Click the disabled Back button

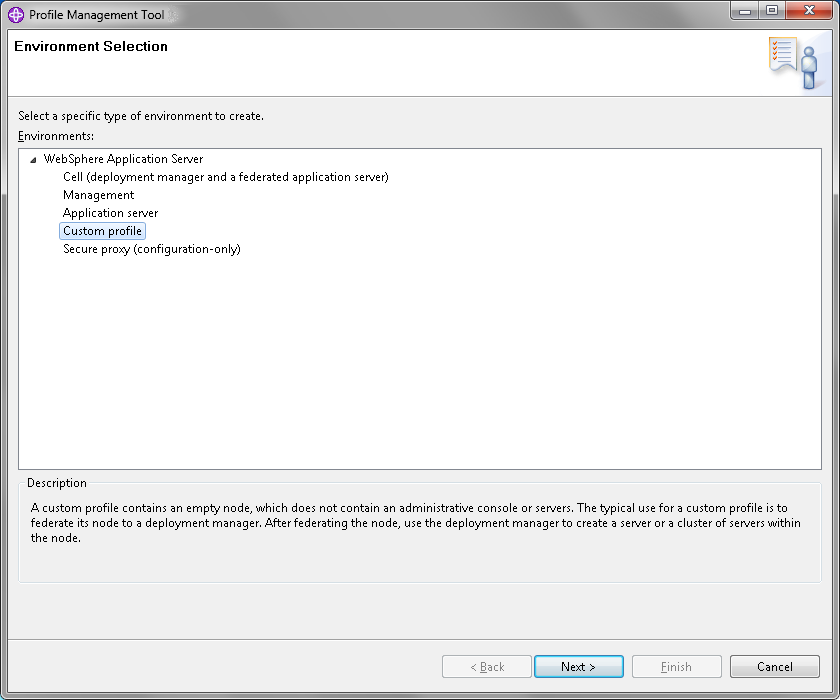486,666
